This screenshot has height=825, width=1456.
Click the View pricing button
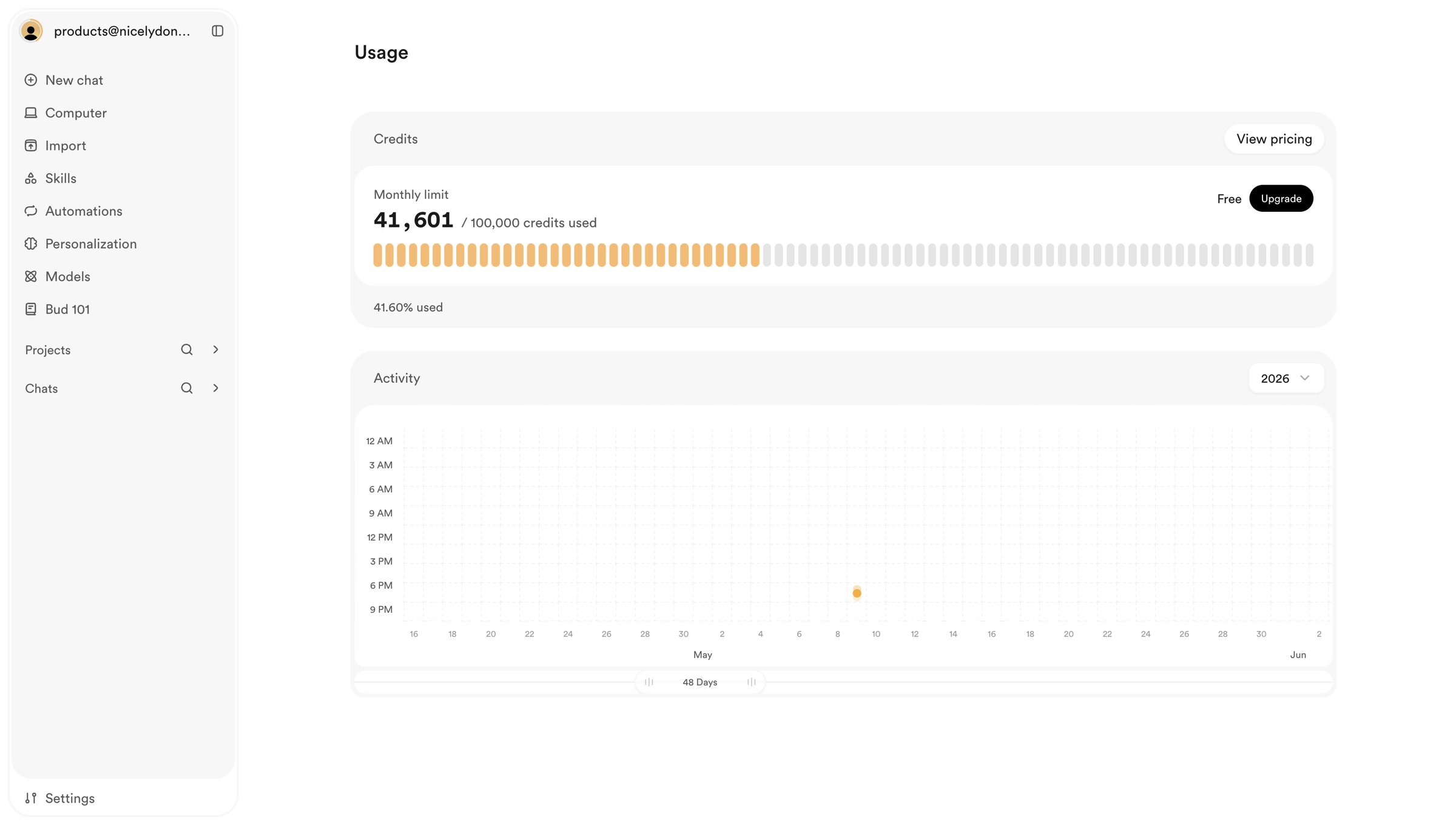[1274, 139]
